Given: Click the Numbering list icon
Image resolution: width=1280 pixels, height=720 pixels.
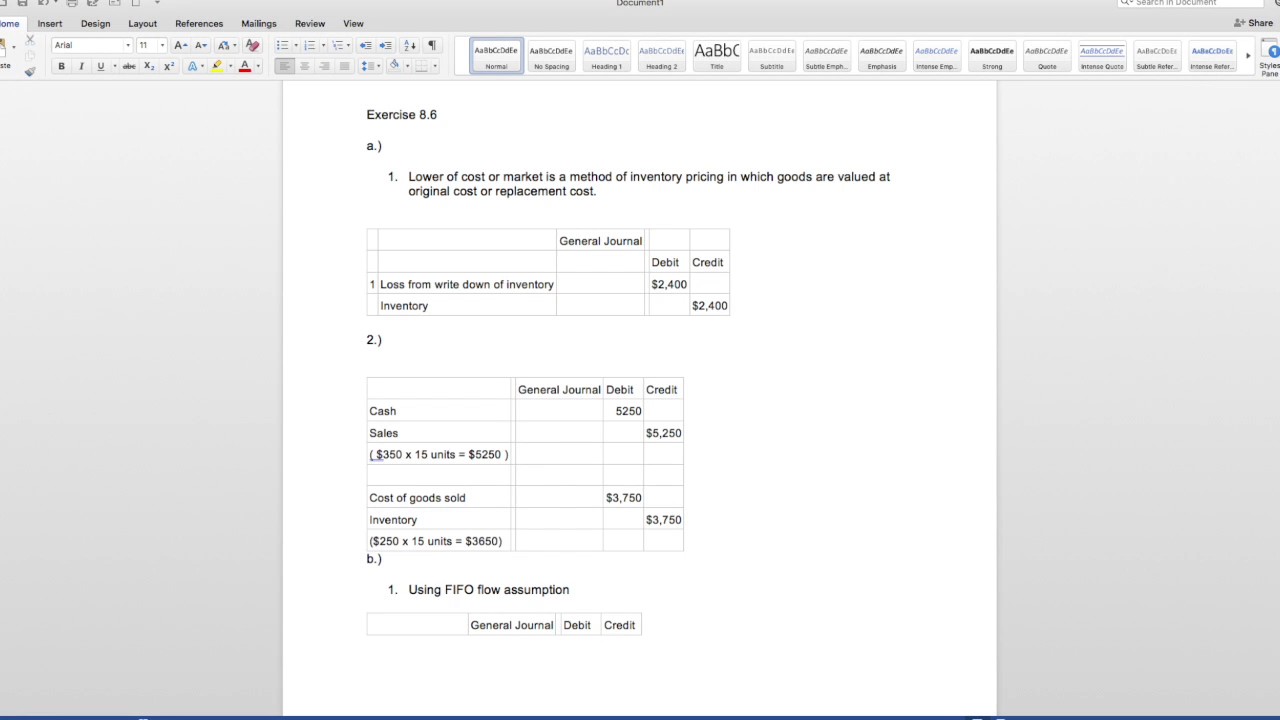Looking at the screenshot, I should click(x=310, y=45).
